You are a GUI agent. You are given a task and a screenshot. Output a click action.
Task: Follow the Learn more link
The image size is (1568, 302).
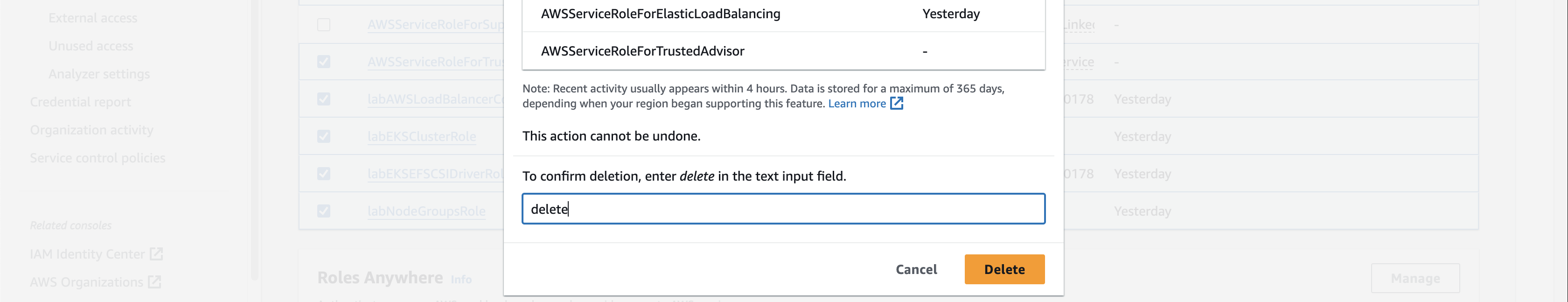[x=857, y=104]
